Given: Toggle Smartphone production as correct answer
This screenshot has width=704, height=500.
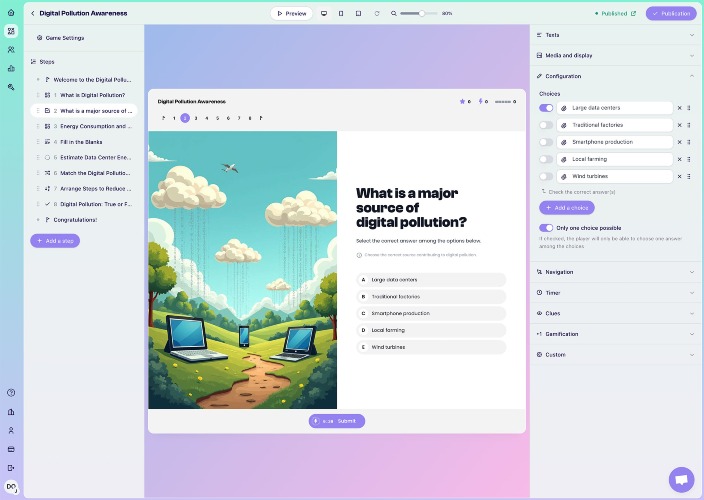Looking at the screenshot, I should 546,142.
